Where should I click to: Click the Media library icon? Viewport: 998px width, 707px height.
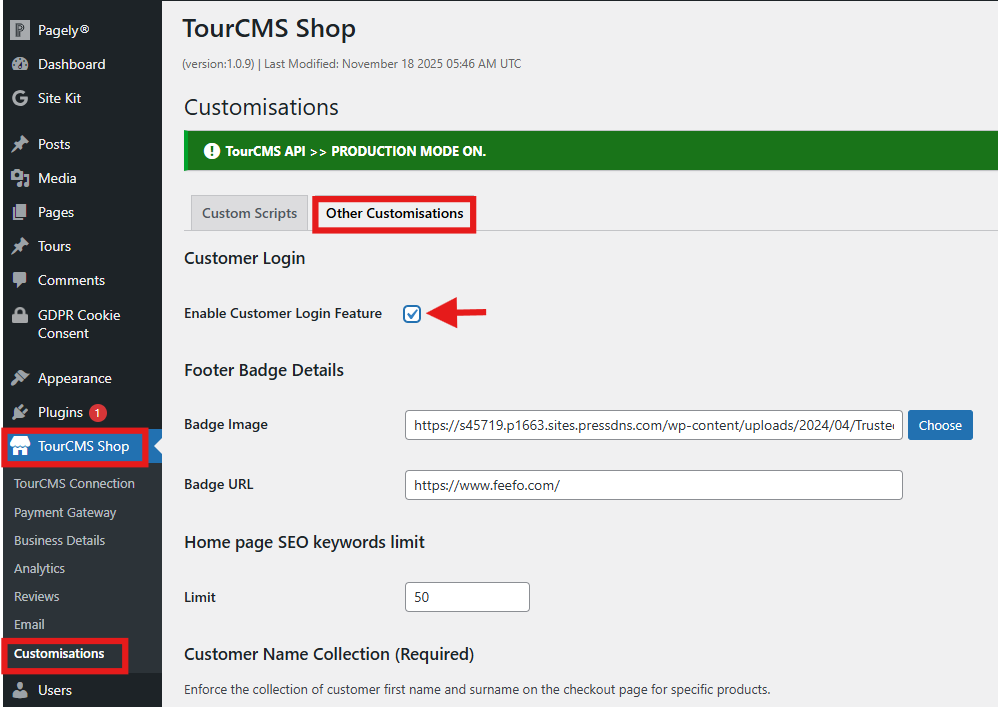pyautogui.click(x=20, y=178)
